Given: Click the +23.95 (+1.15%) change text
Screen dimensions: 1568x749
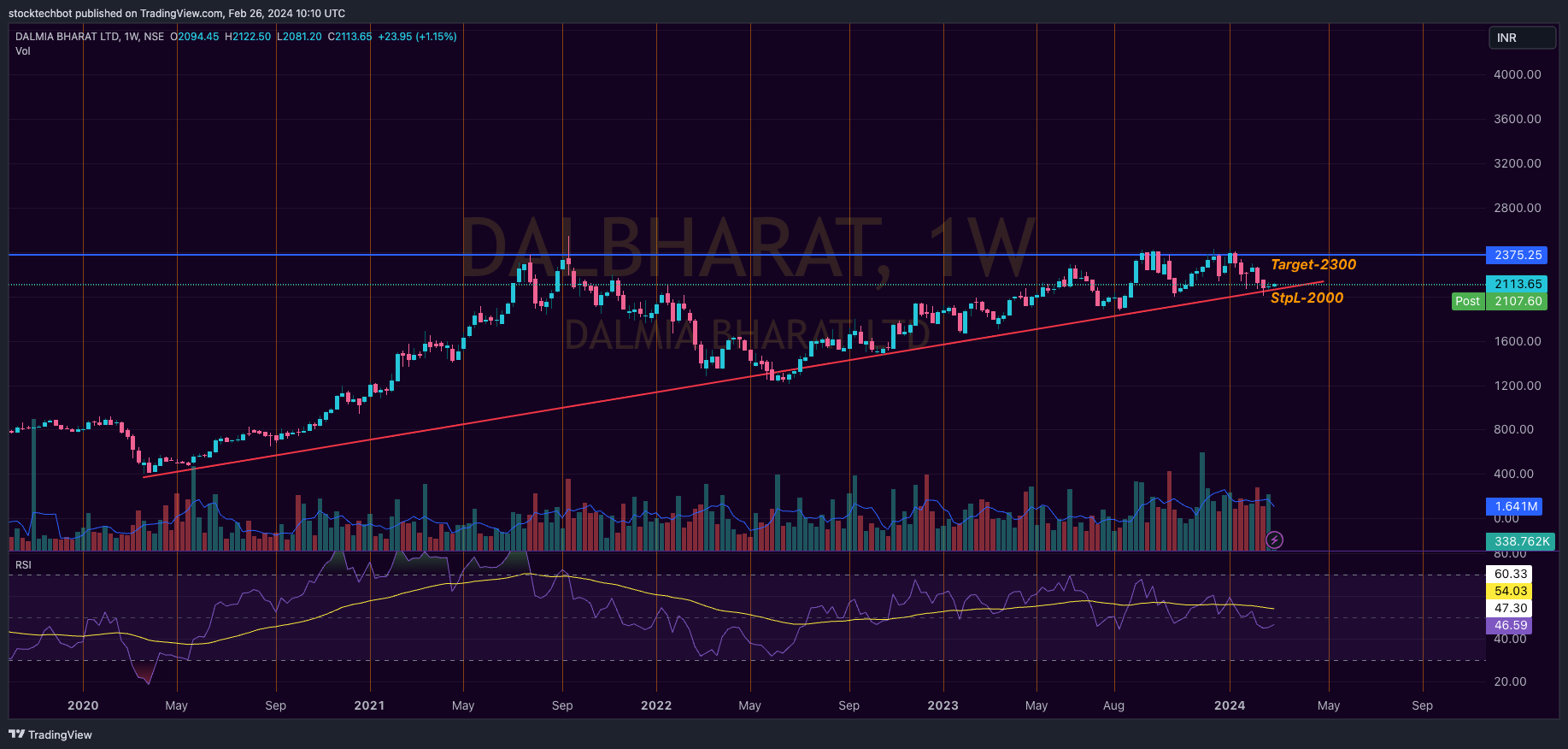Looking at the screenshot, I should (x=417, y=37).
